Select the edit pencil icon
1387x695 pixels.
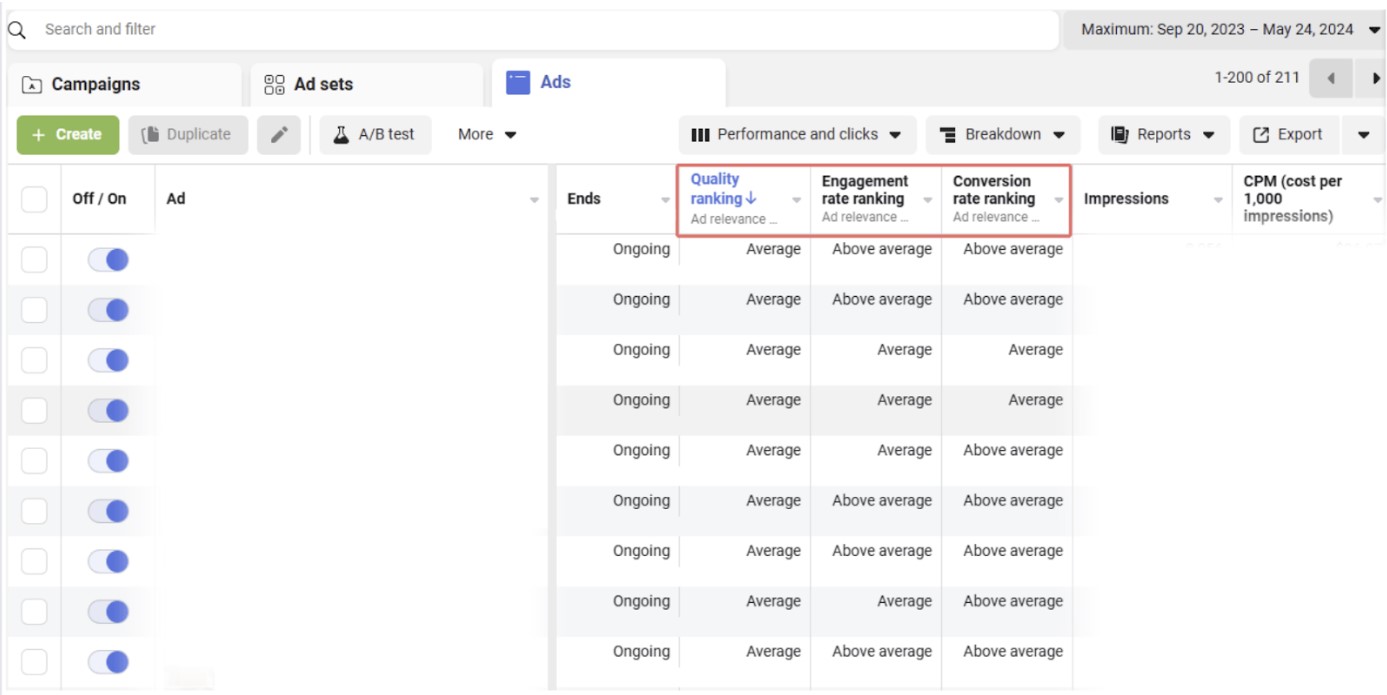pos(278,134)
